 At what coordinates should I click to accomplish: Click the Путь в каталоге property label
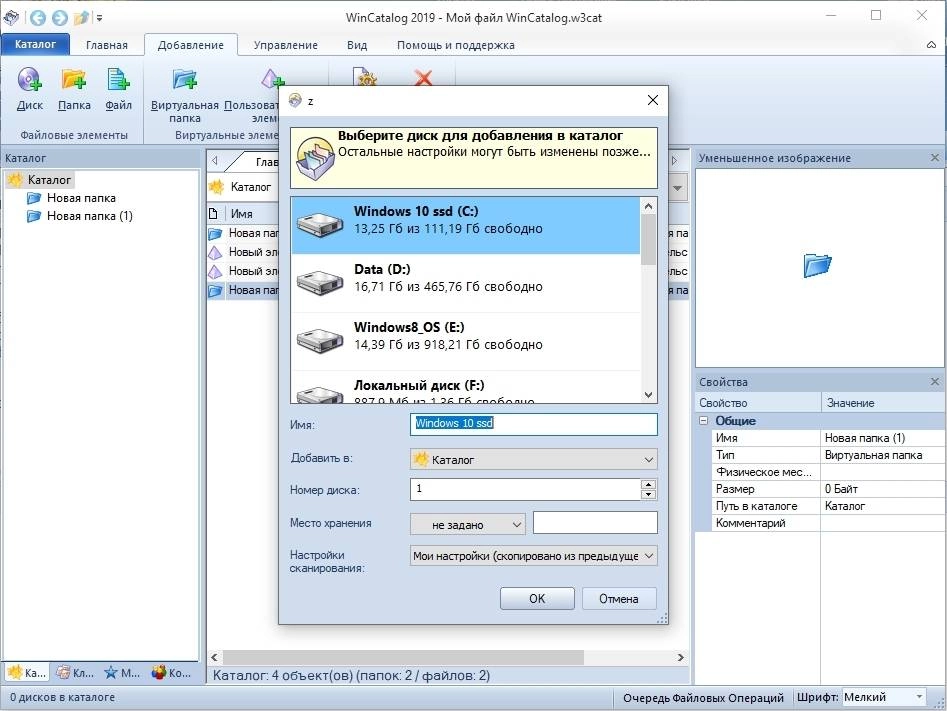click(x=756, y=506)
